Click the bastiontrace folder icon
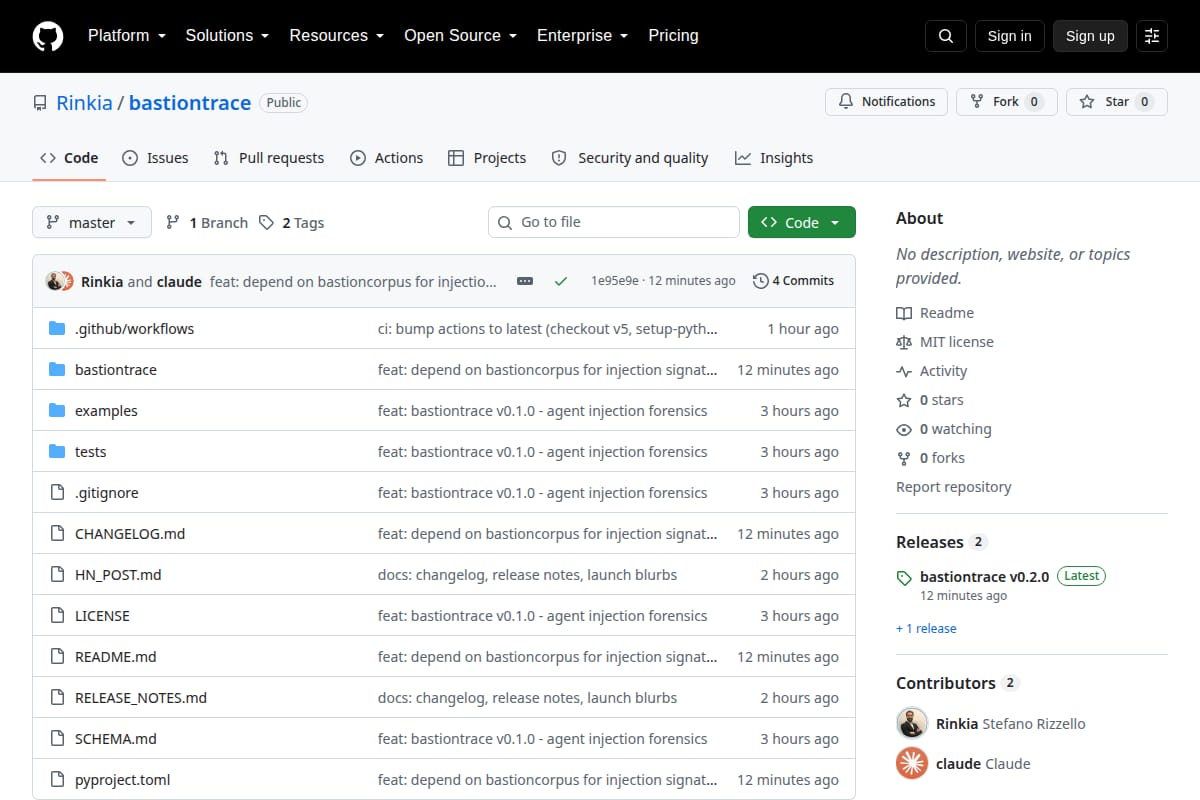Viewport: 1200px width, 800px height. pos(57,370)
